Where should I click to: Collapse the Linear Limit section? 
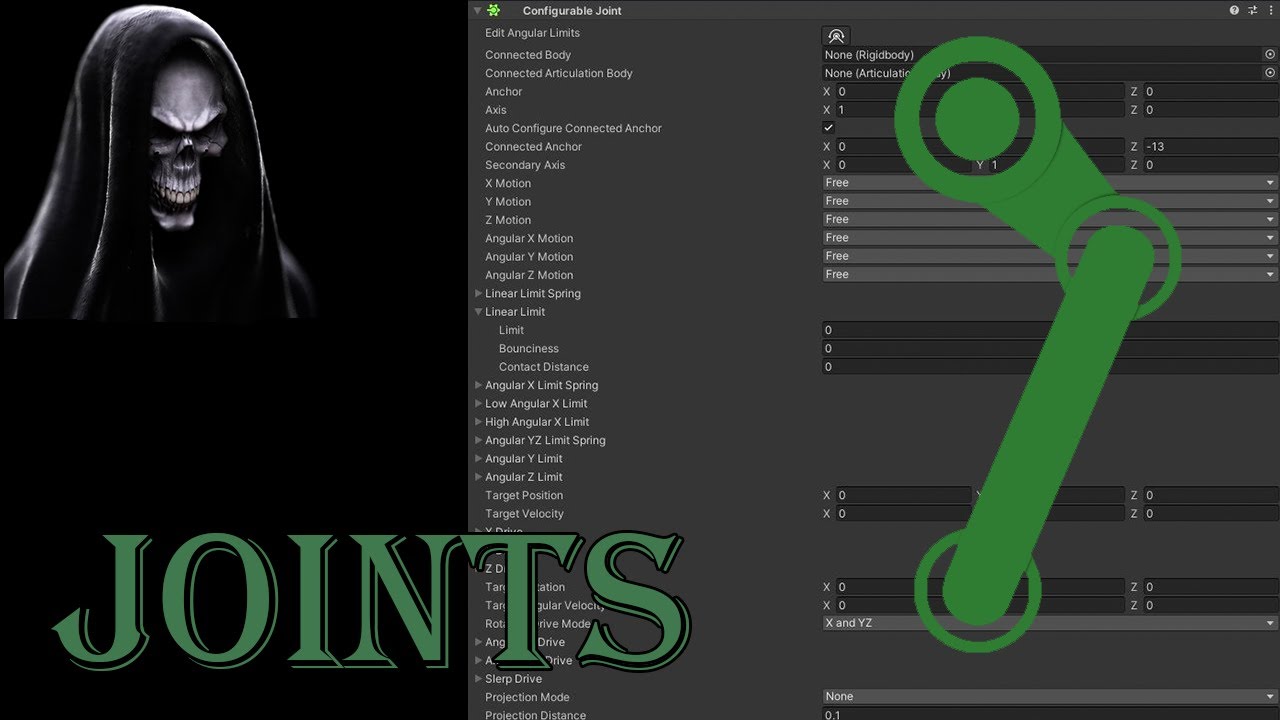click(x=478, y=312)
